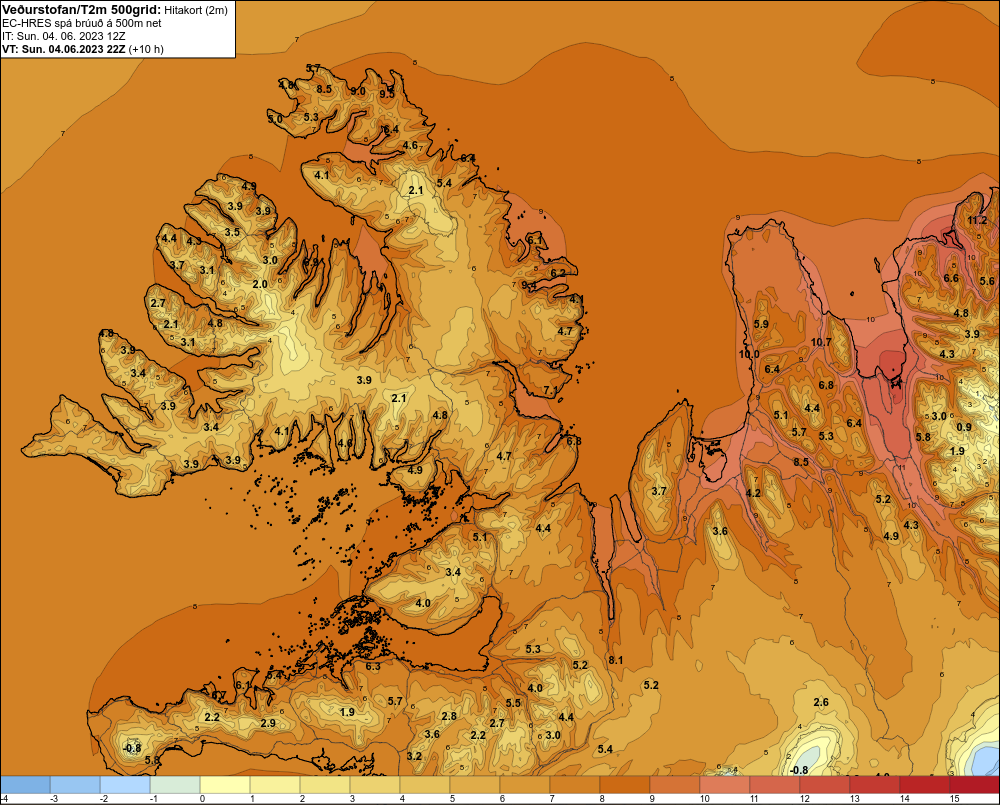Screen dimensions: 1000x805
Task: Click the title 'Veðurstofan/T2m 500grid:'
Action: [x=82, y=10]
